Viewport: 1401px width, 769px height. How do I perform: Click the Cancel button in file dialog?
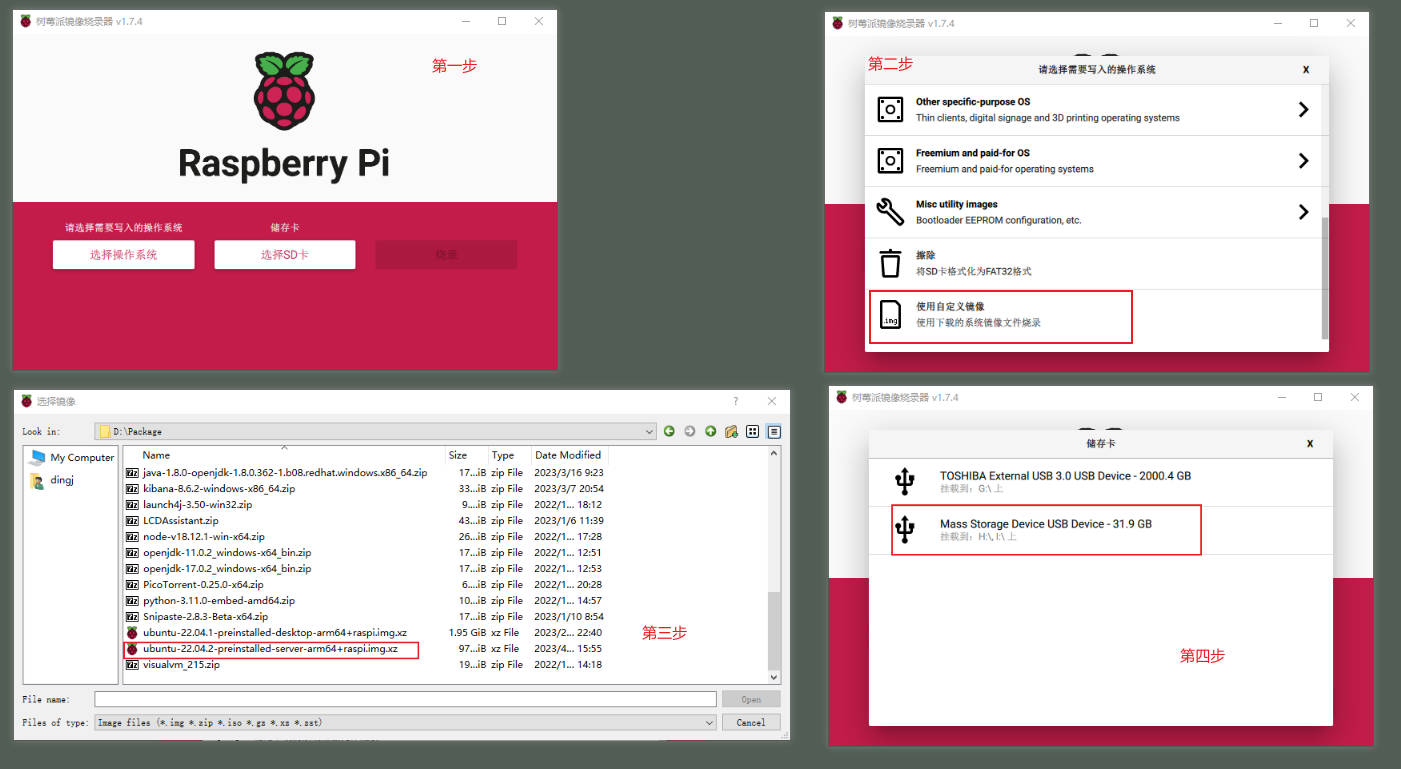[751, 722]
